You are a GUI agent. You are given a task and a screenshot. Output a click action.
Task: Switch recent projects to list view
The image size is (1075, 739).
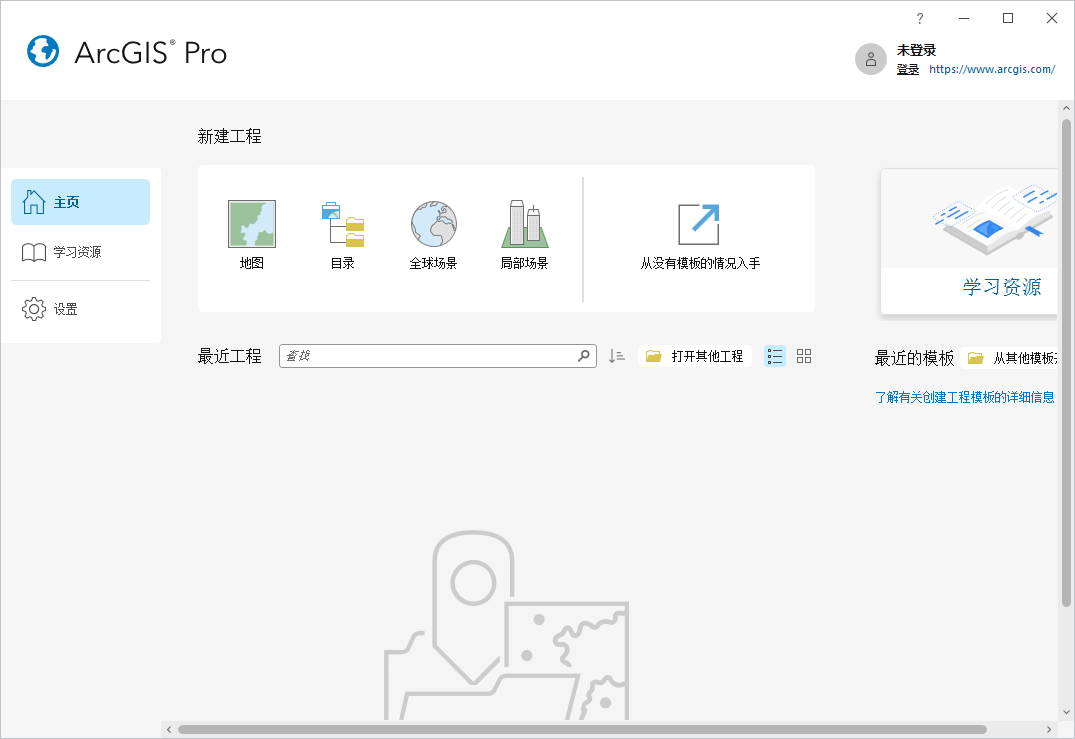coord(774,355)
